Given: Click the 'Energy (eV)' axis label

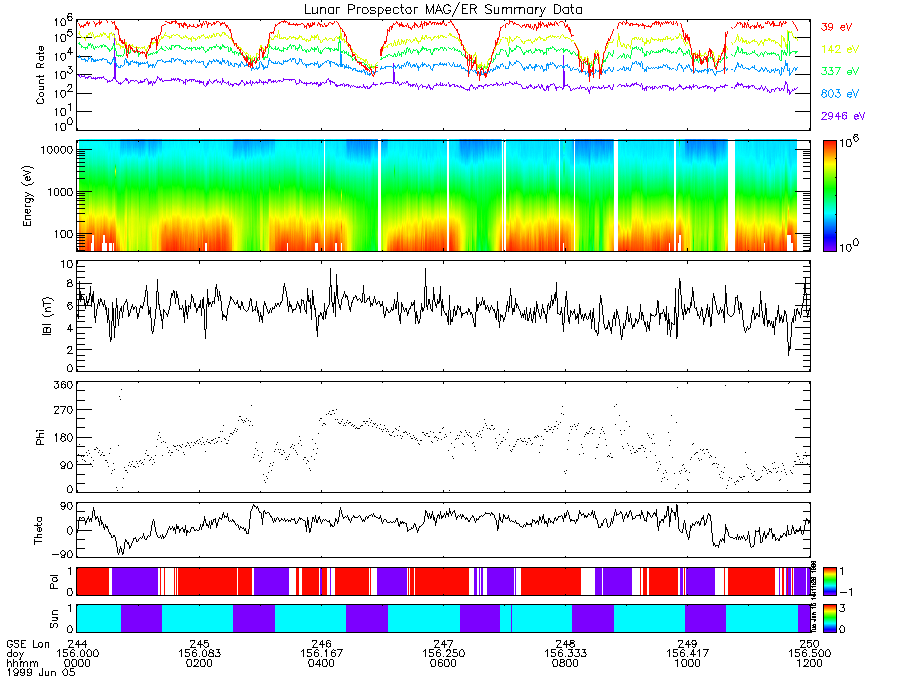Looking at the screenshot, I should point(28,196).
